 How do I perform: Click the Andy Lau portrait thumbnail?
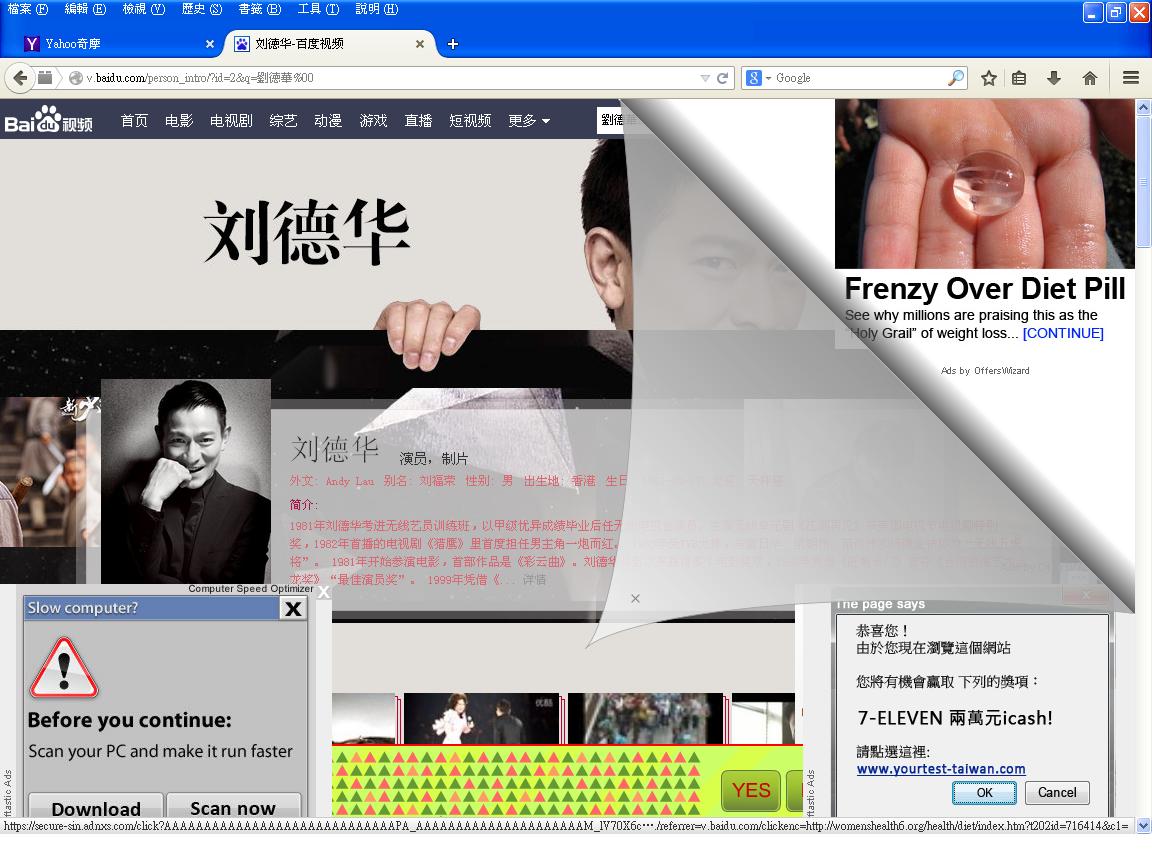186,481
